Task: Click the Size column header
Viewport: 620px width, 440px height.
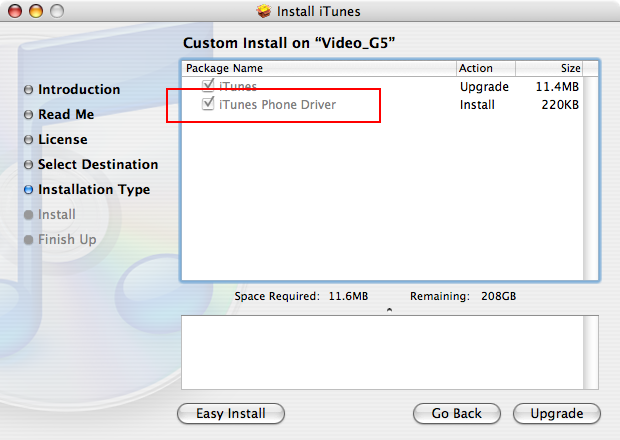Action: (549, 68)
